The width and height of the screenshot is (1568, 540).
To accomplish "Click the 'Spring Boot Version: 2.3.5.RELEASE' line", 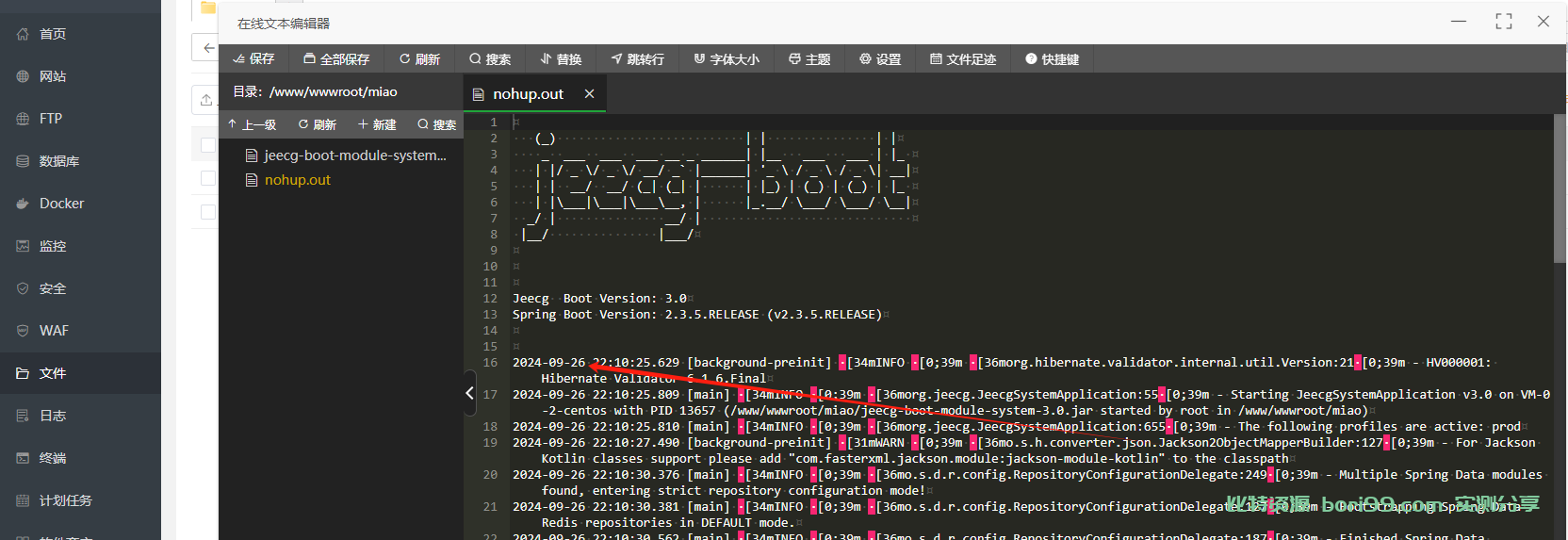I will pyautogui.click(x=697, y=314).
